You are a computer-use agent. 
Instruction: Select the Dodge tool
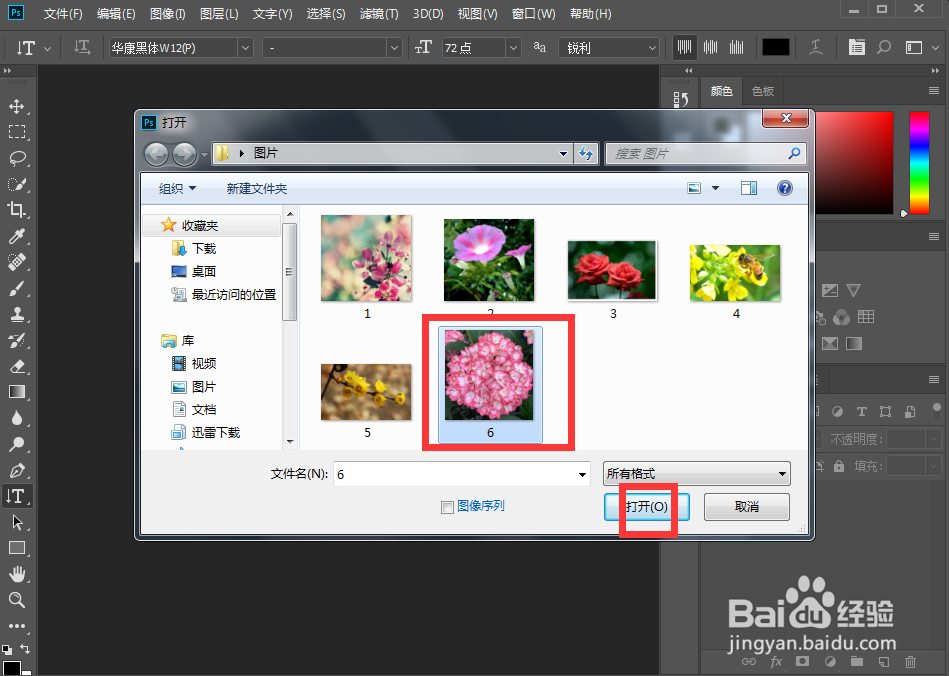pos(16,444)
